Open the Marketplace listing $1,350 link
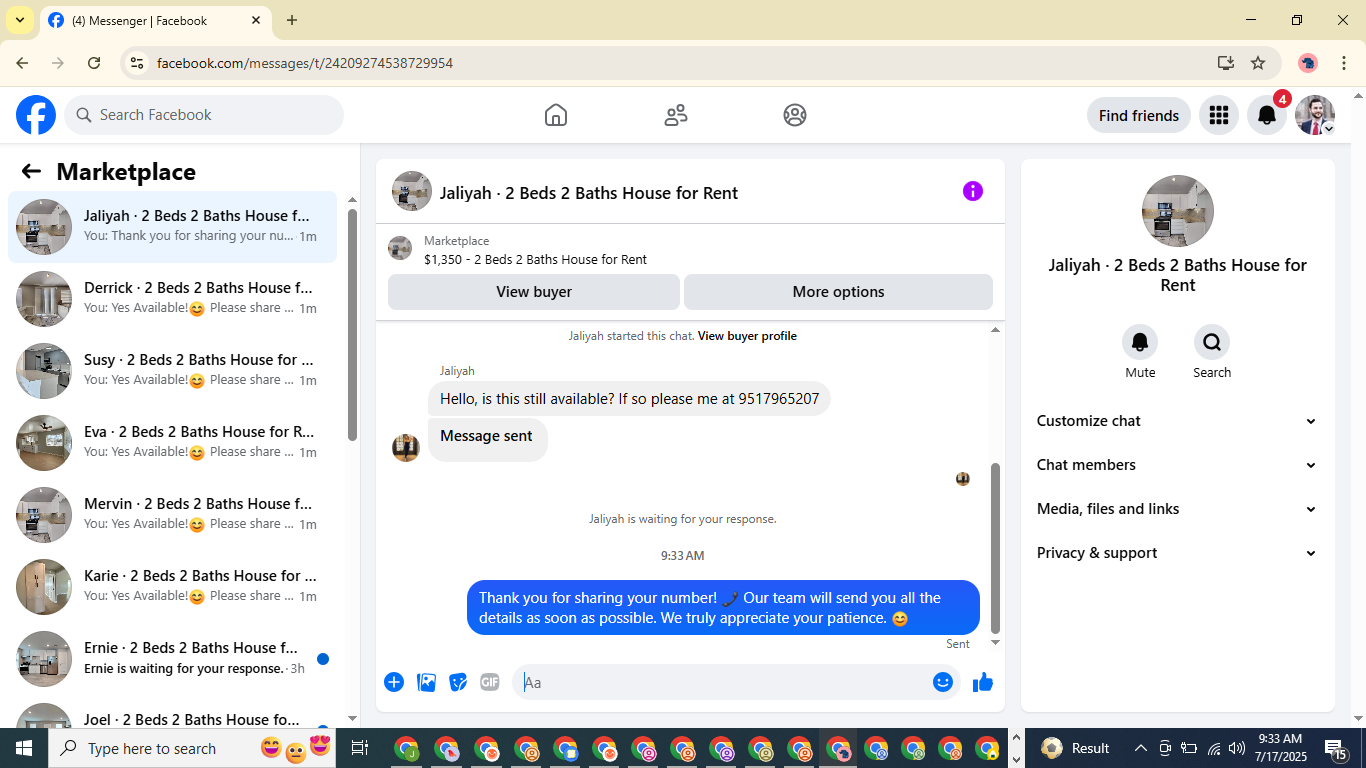The width and height of the screenshot is (1366, 768). [x=535, y=259]
